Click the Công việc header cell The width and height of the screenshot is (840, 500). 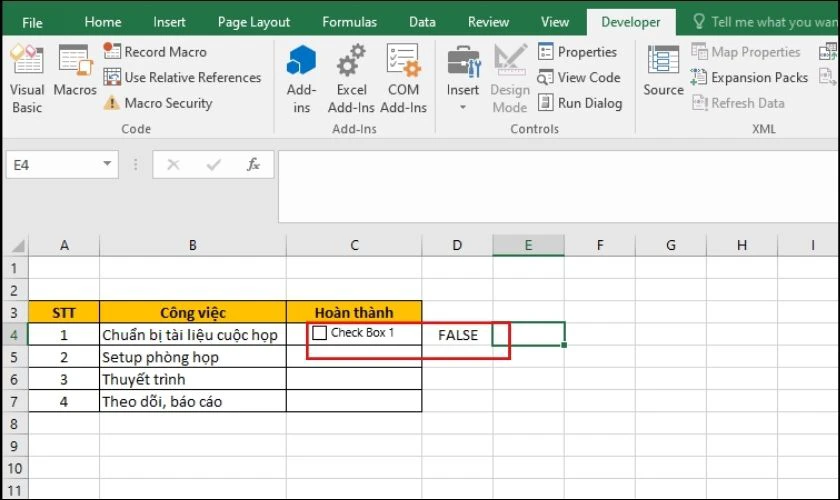193,312
